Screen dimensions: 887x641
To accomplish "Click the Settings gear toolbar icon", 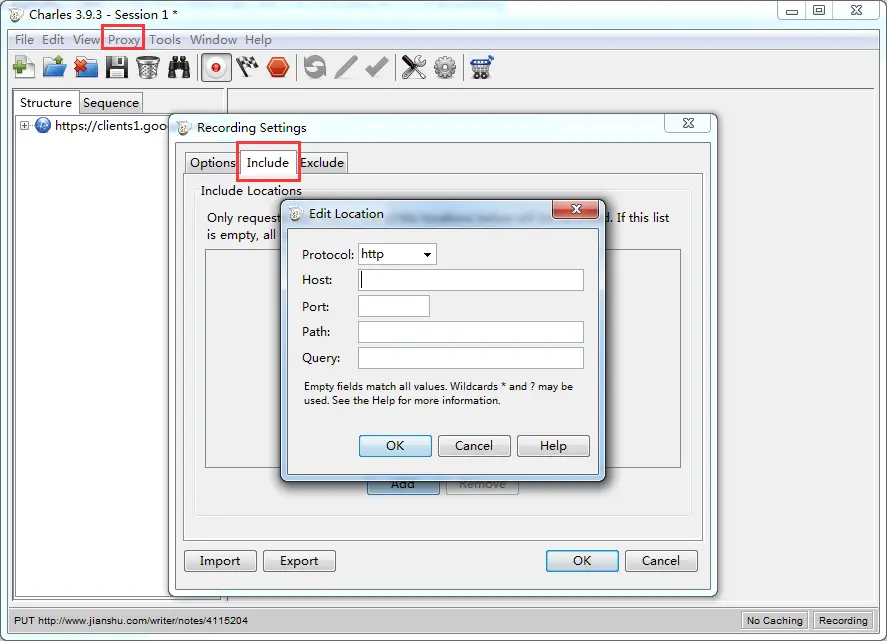I will tap(445, 68).
